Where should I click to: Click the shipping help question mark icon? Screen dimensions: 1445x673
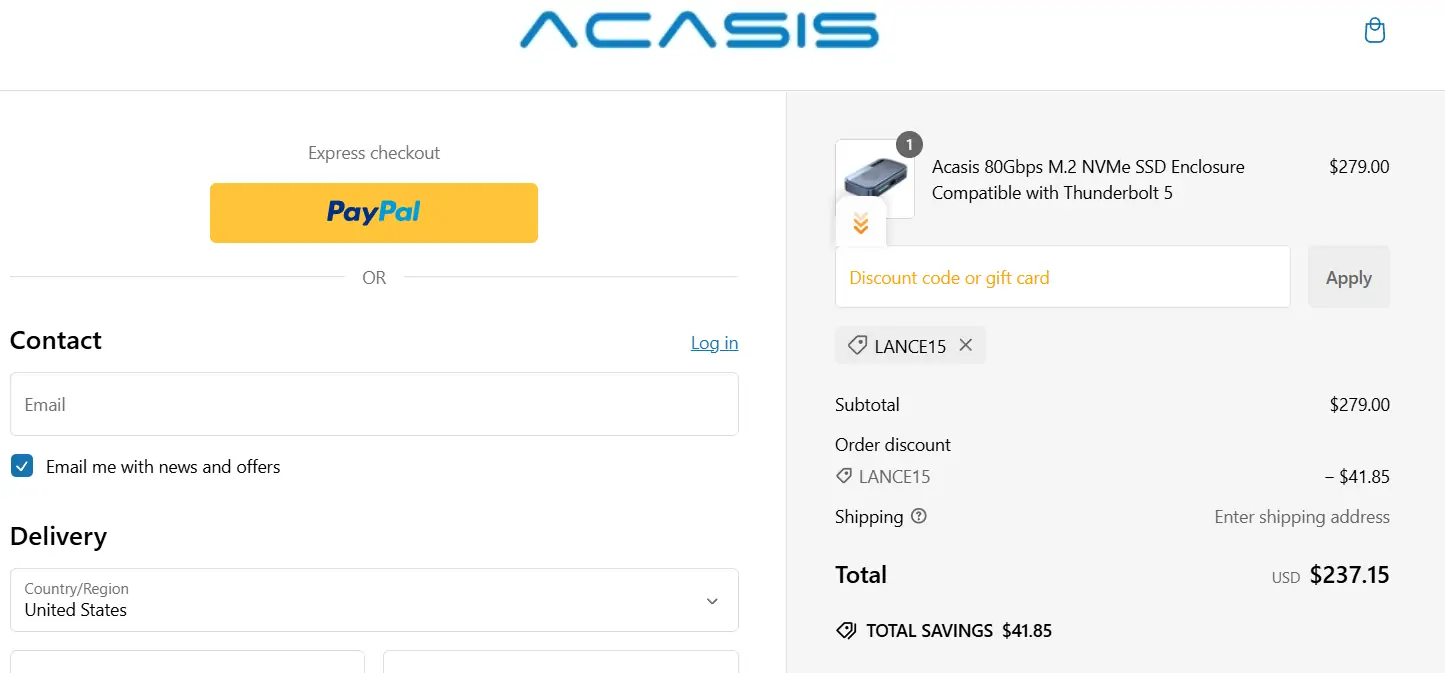(x=919, y=516)
